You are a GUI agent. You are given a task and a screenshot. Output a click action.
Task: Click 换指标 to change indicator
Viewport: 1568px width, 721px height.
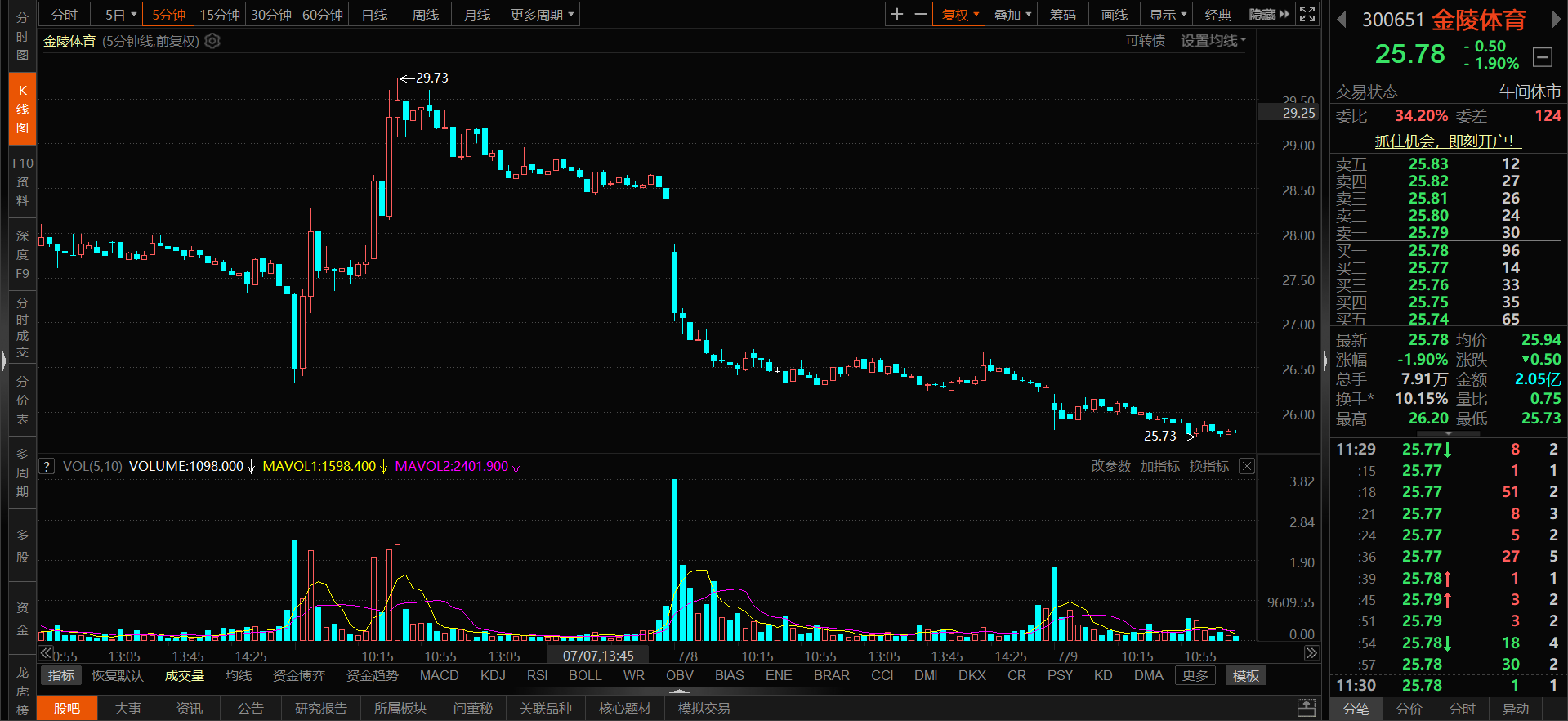1209,466
